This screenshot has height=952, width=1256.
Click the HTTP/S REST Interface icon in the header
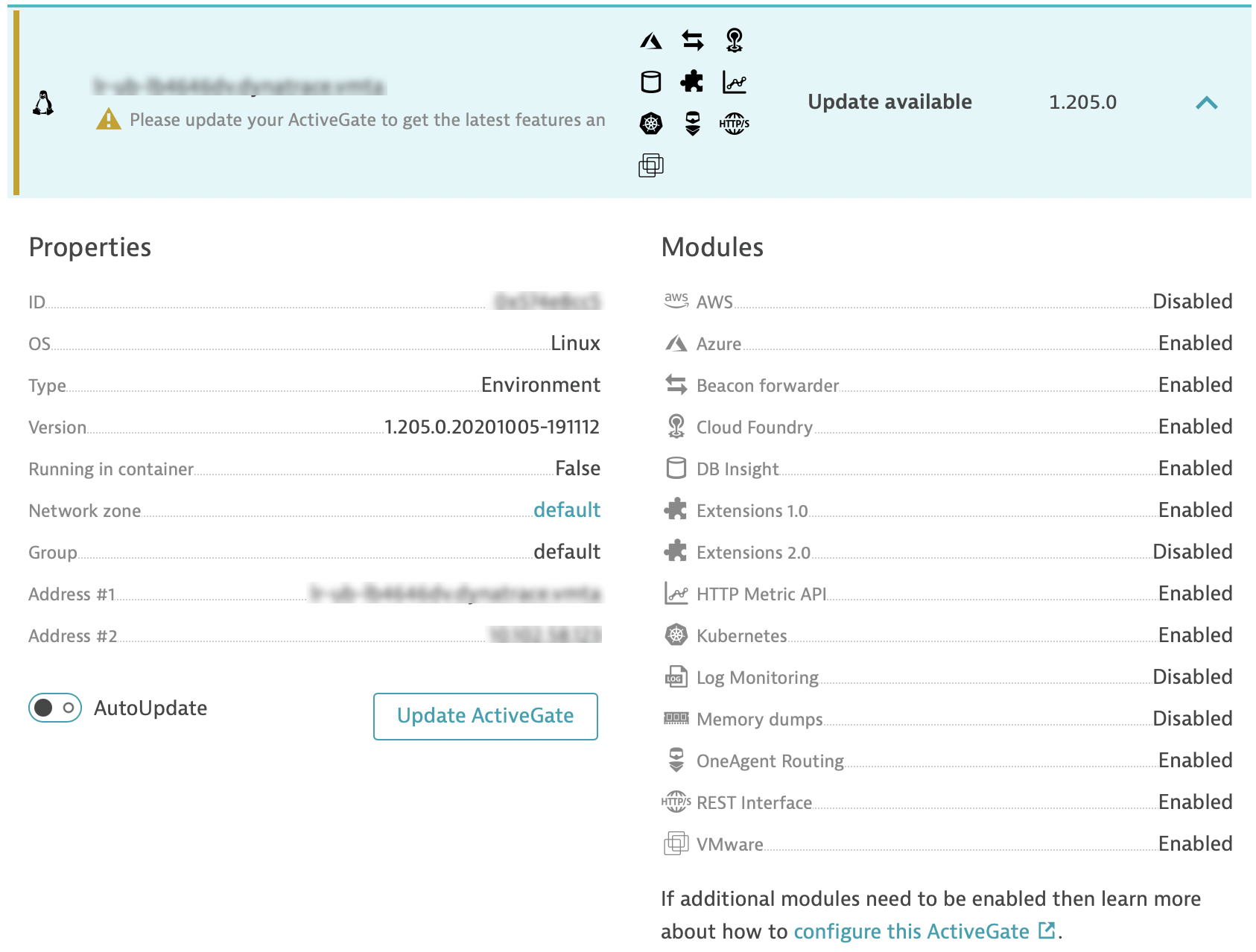coord(735,124)
